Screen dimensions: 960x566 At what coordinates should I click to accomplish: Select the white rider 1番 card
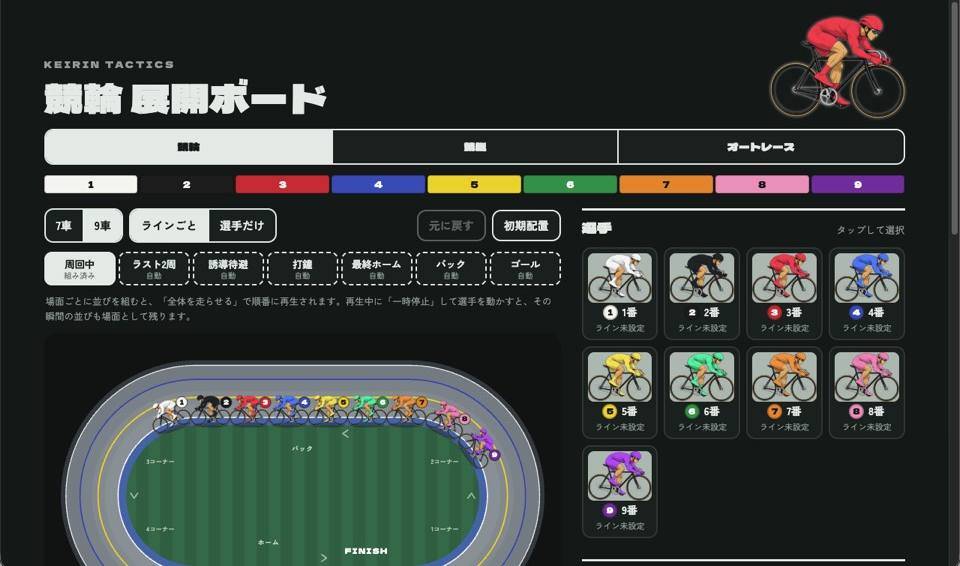[619, 293]
